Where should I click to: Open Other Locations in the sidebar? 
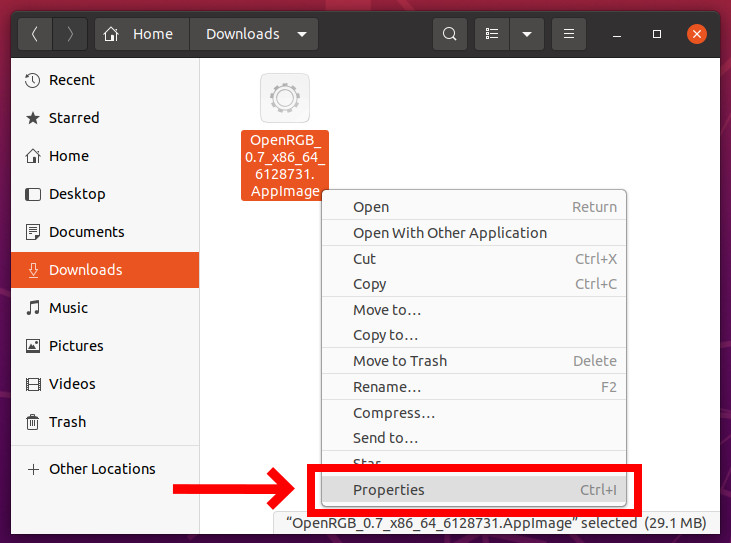105,469
